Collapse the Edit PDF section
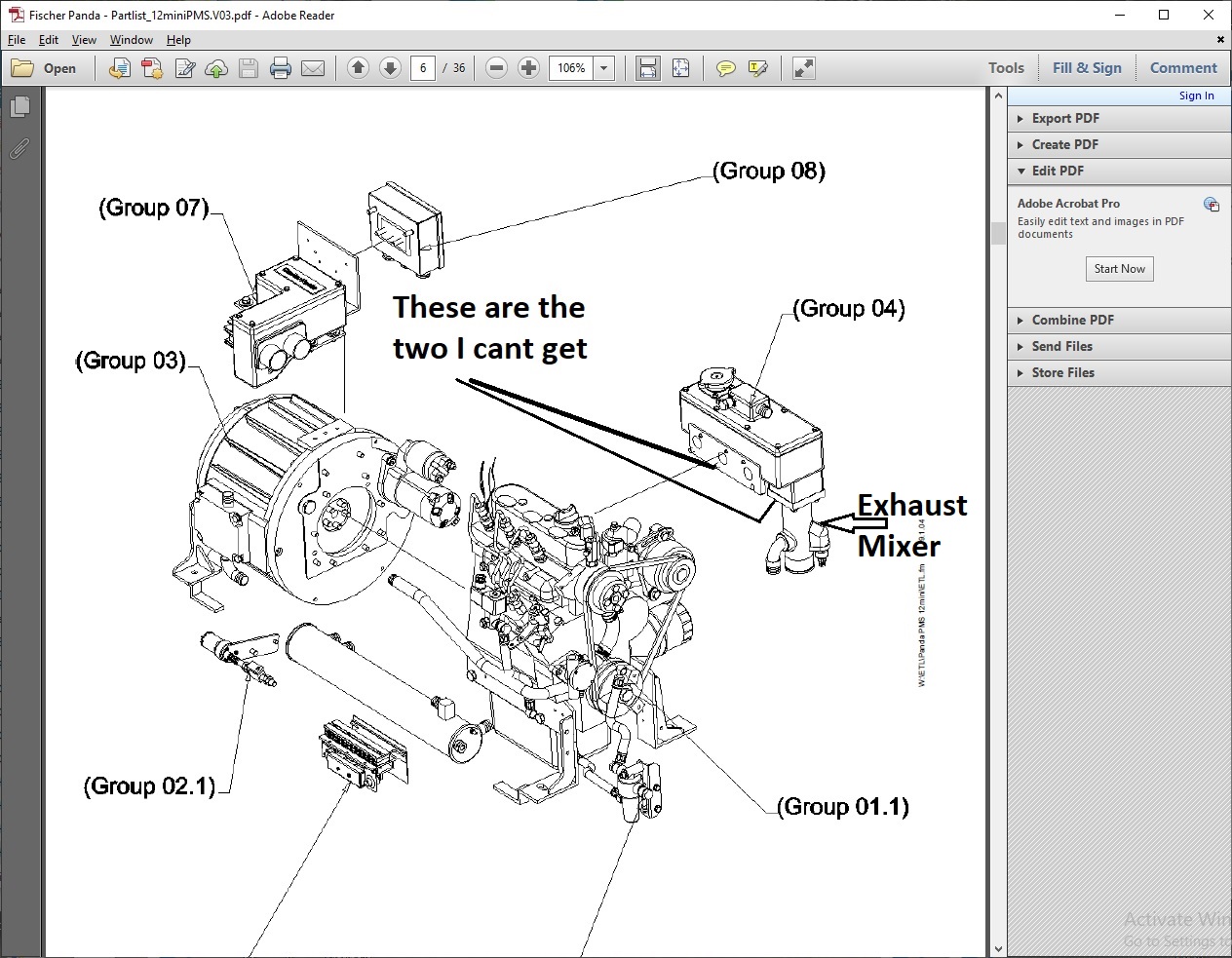1232x958 pixels. (x=1119, y=171)
